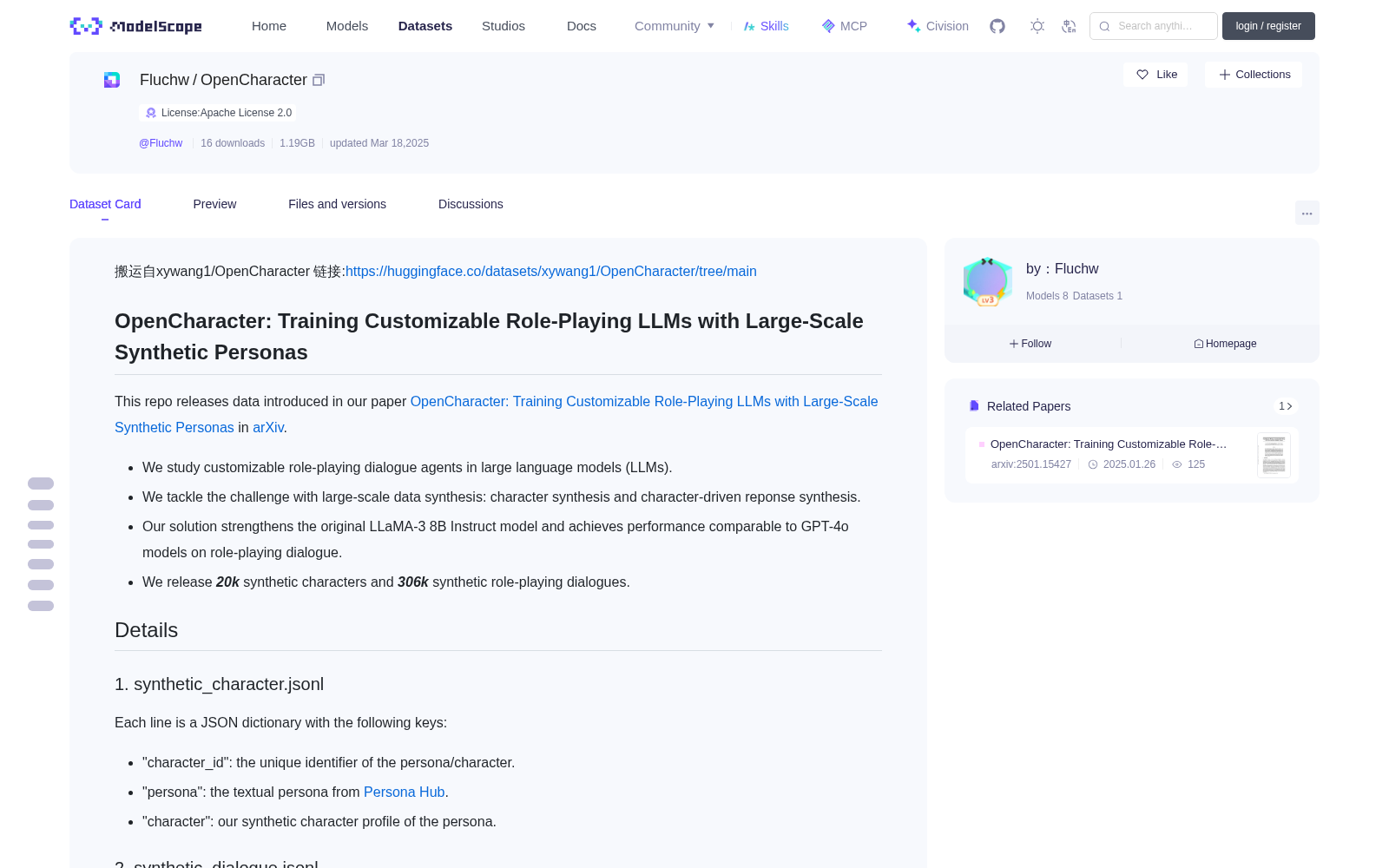Open the Models section
Screen dimensions: 1389x868
pos(347,26)
